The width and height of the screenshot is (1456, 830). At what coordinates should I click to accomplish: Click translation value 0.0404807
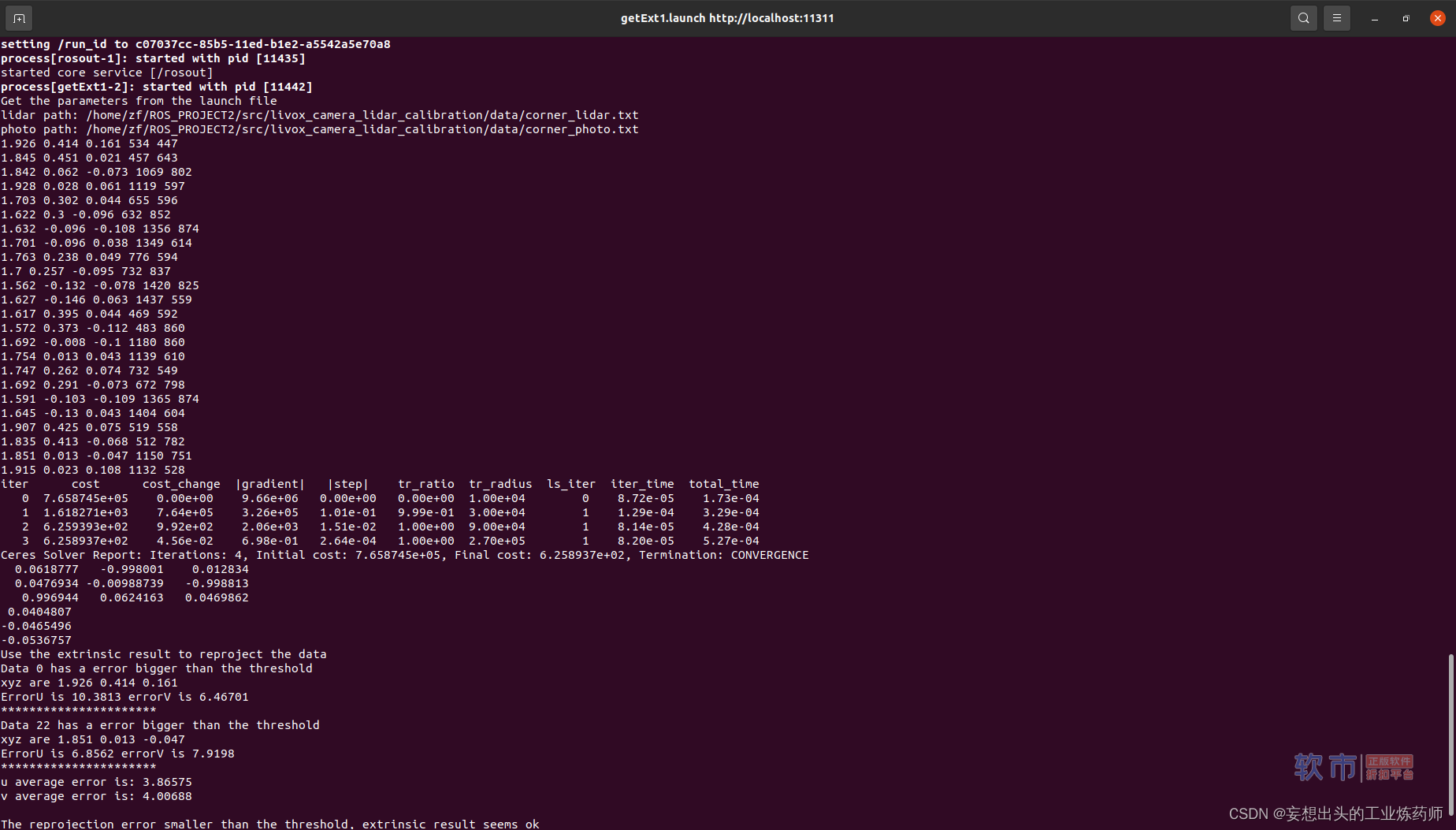tap(39, 612)
